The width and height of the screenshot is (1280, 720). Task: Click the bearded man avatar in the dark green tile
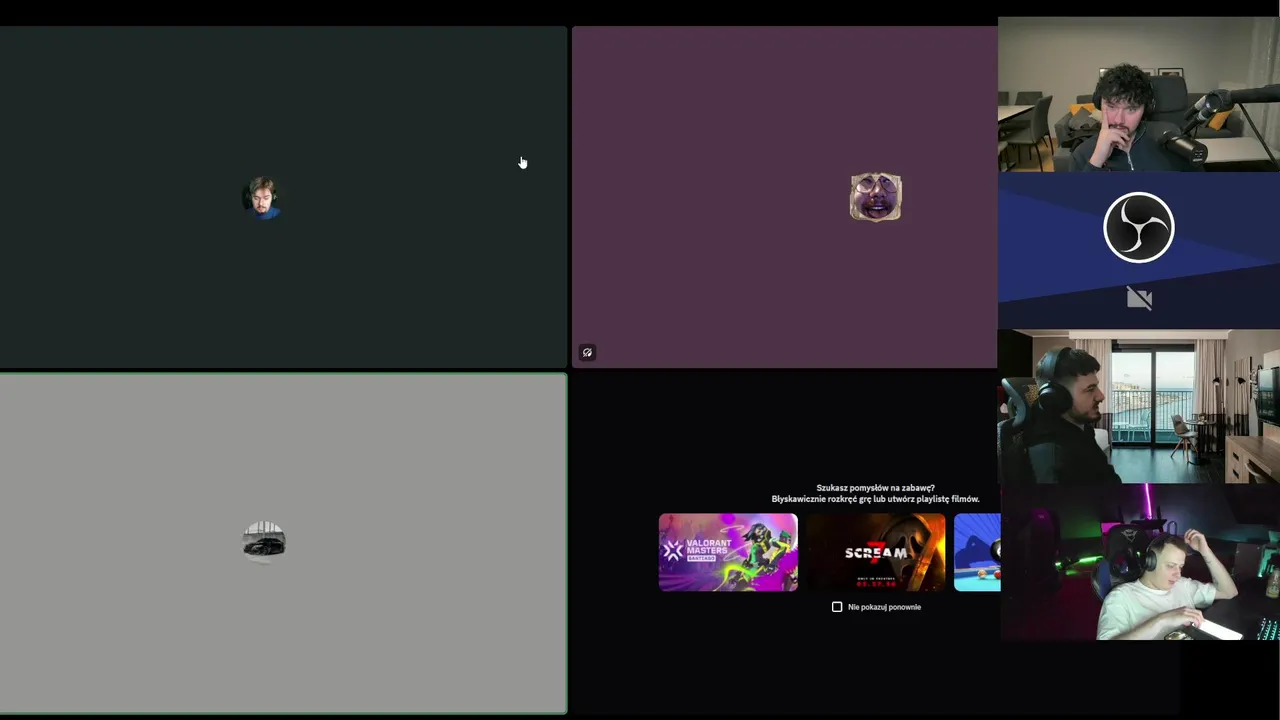point(263,198)
